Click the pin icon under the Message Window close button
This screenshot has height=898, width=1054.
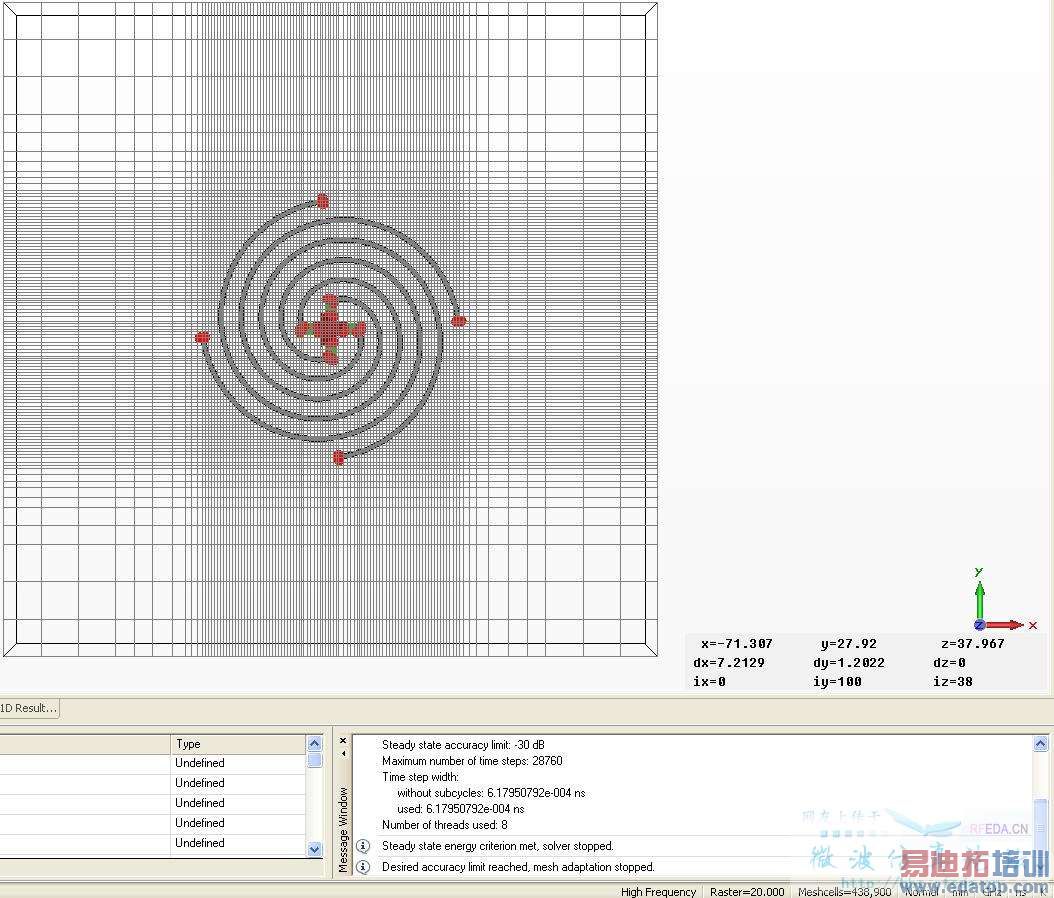(x=343, y=753)
